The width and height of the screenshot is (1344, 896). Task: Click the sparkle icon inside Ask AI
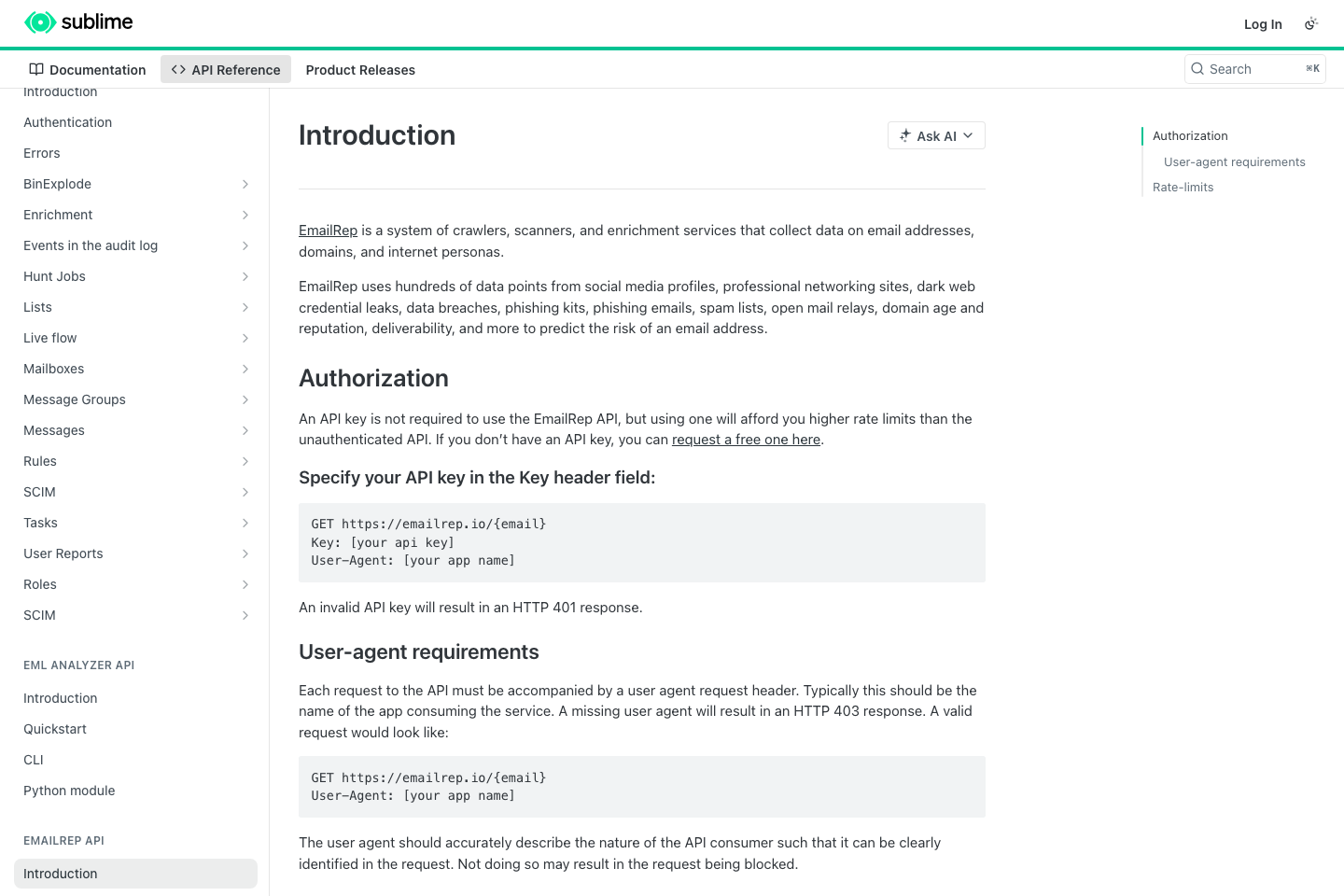coord(904,135)
